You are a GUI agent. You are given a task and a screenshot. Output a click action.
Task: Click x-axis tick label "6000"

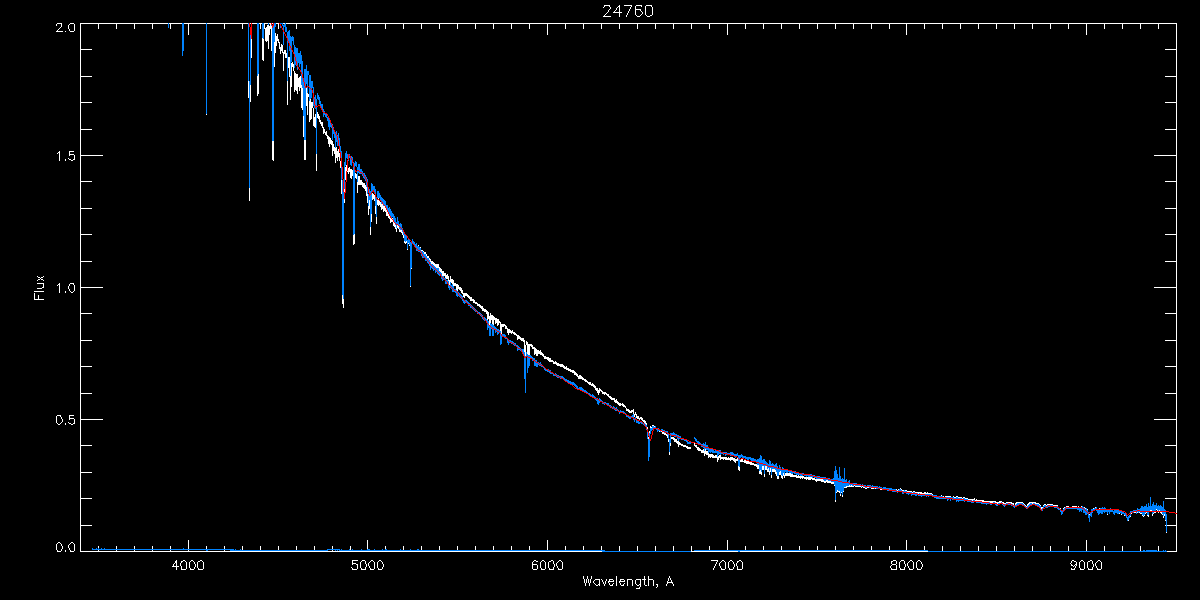[547, 564]
